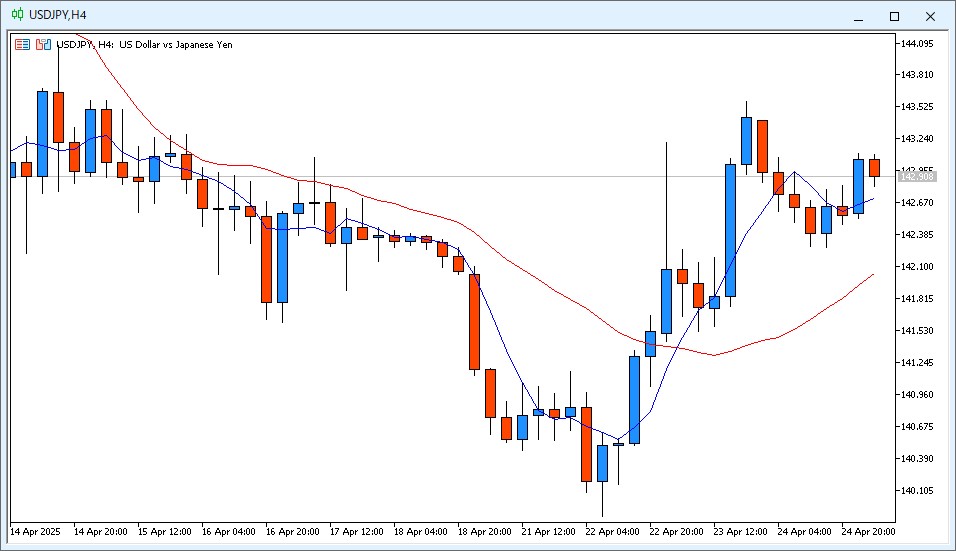Click the '17 Apr 12:00' time axis label
The width and height of the screenshot is (956, 551).
tap(357, 531)
